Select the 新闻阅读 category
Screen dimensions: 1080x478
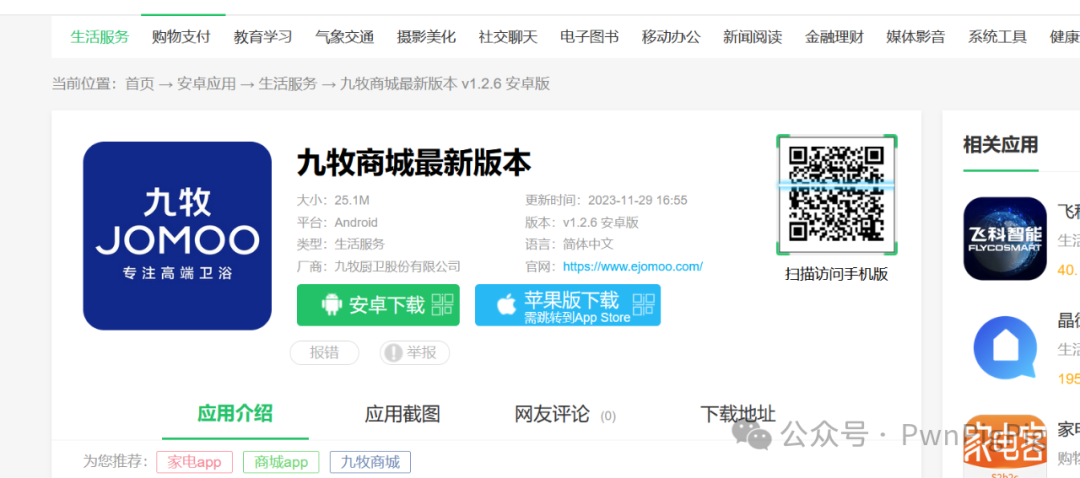point(753,37)
